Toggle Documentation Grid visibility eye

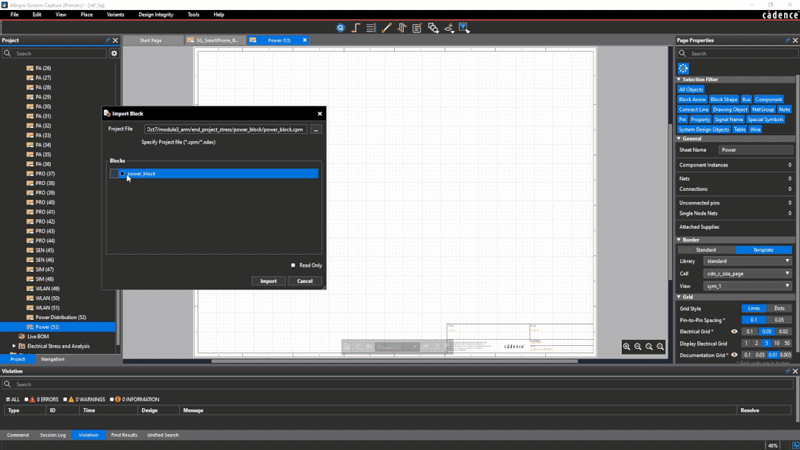(734, 355)
